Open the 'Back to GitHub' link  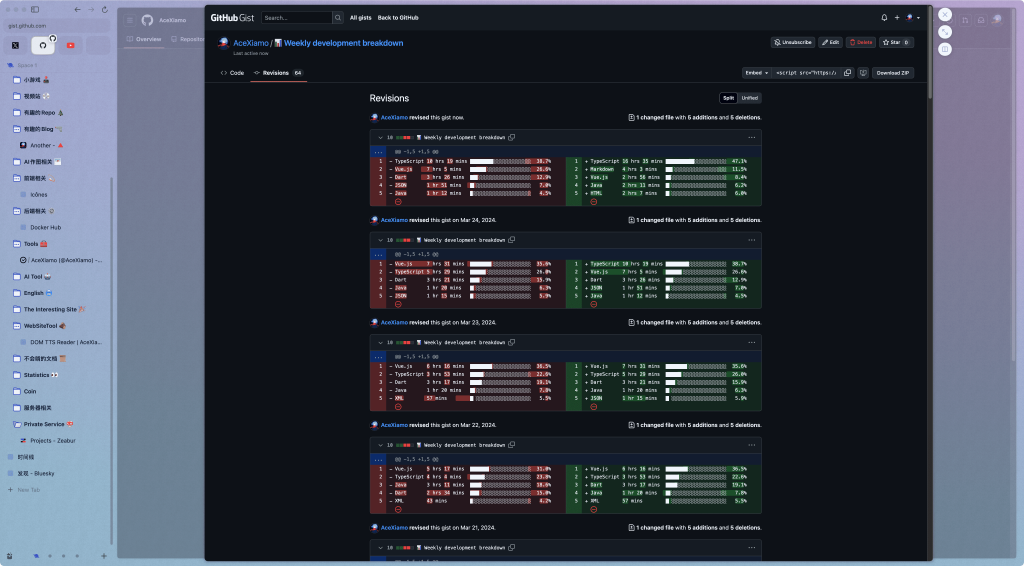pos(397,18)
